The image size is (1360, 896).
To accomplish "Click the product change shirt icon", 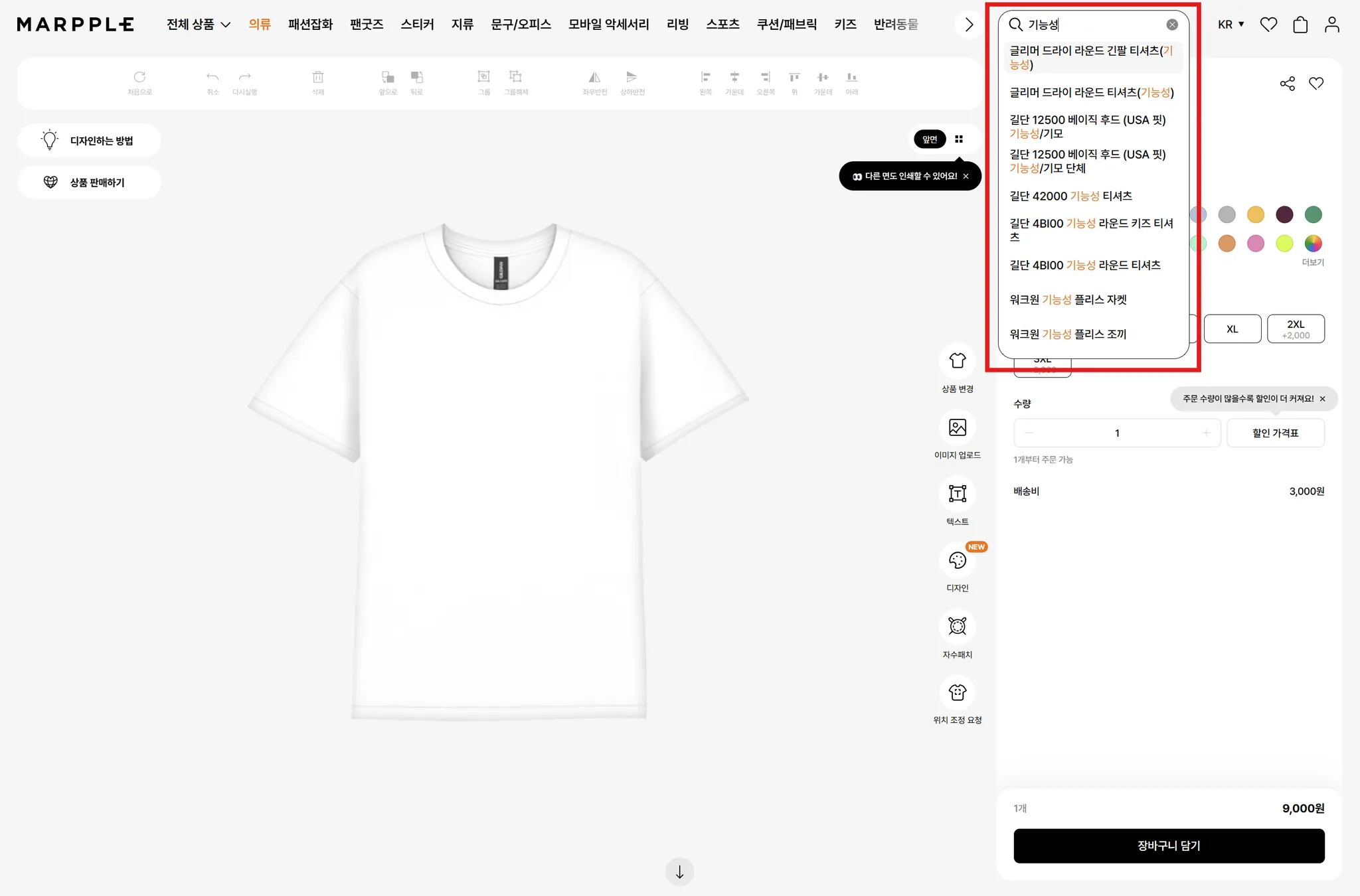I will pyautogui.click(x=957, y=361).
